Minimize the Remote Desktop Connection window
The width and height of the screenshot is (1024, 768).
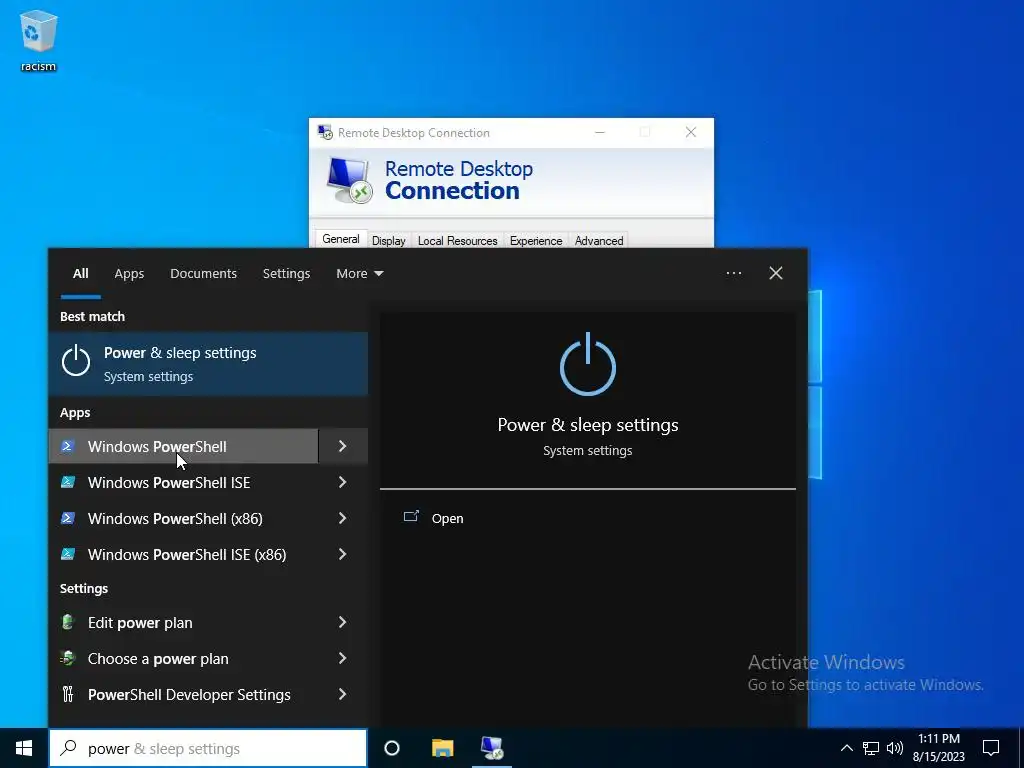click(x=600, y=133)
